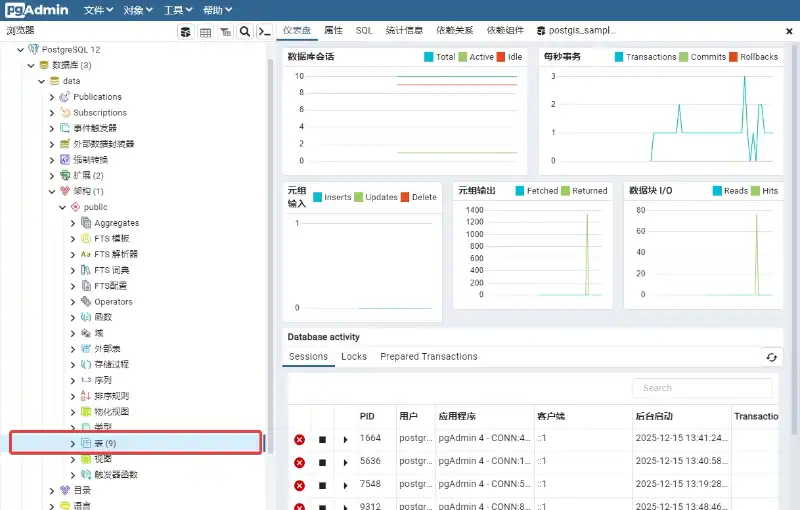
Task: Open the View Data grid icon
Action: pos(205,32)
